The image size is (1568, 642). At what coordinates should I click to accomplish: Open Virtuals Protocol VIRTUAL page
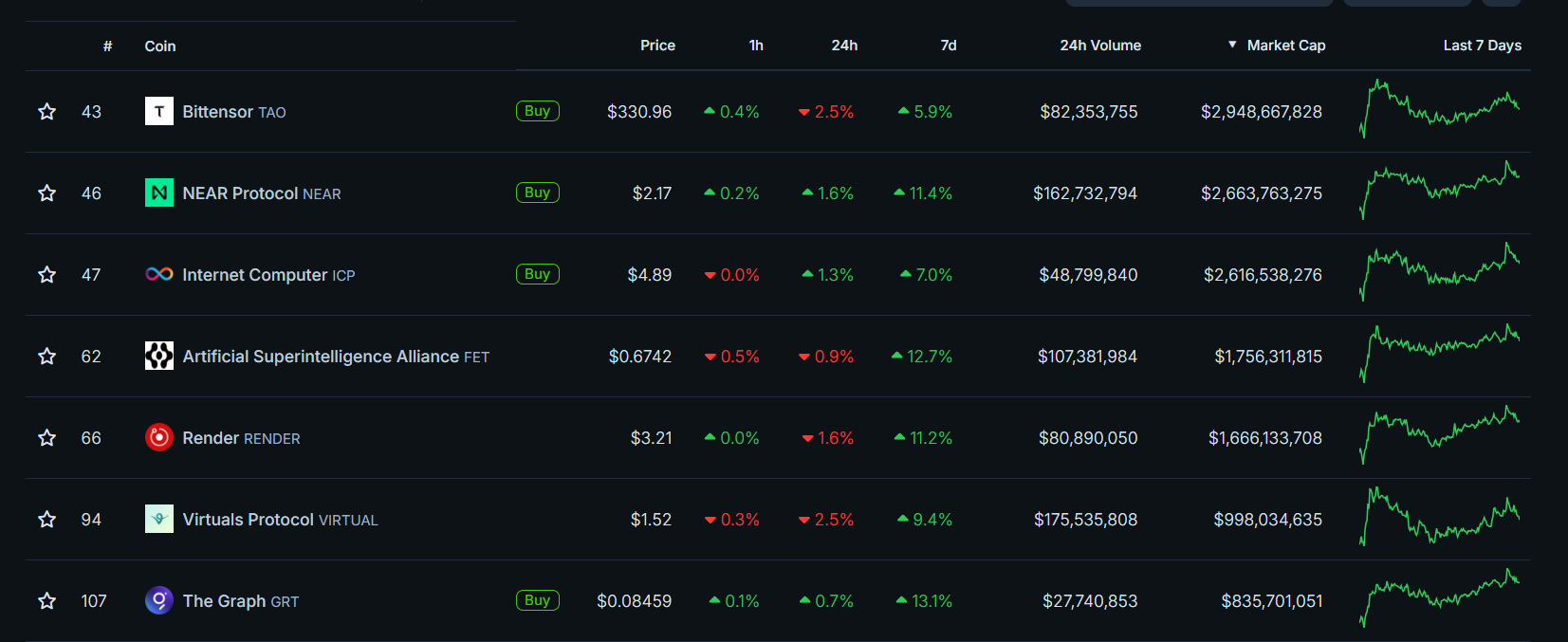(x=280, y=520)
